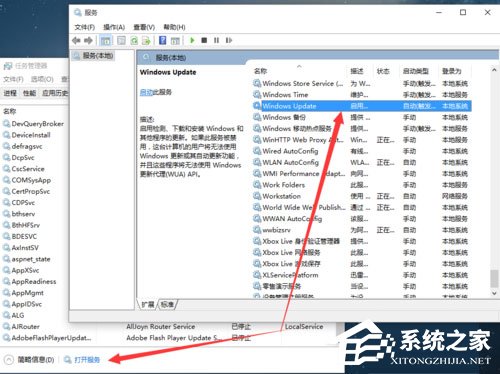
Task: Click gear icon beside Windows Time
Action: 257,95
